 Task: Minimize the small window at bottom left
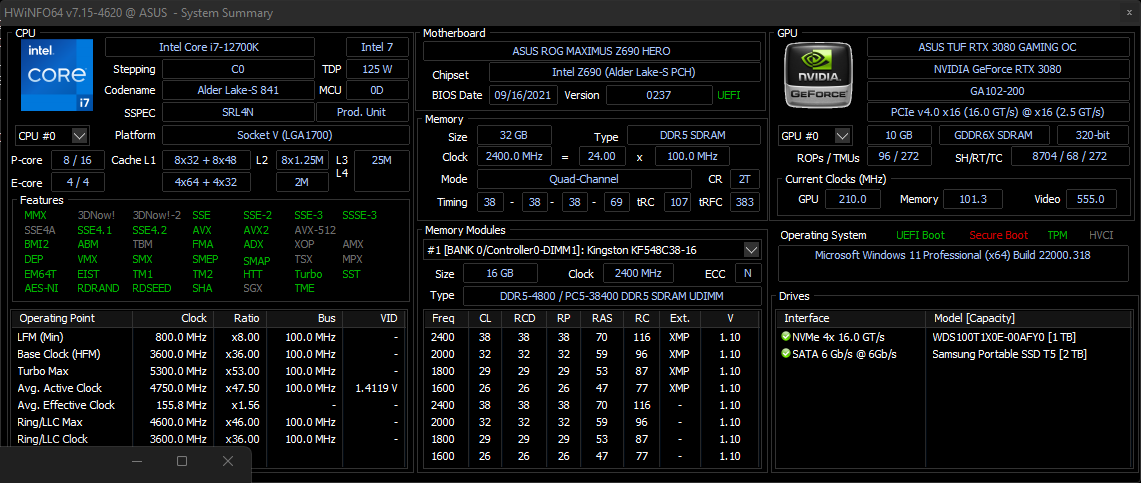136,461
